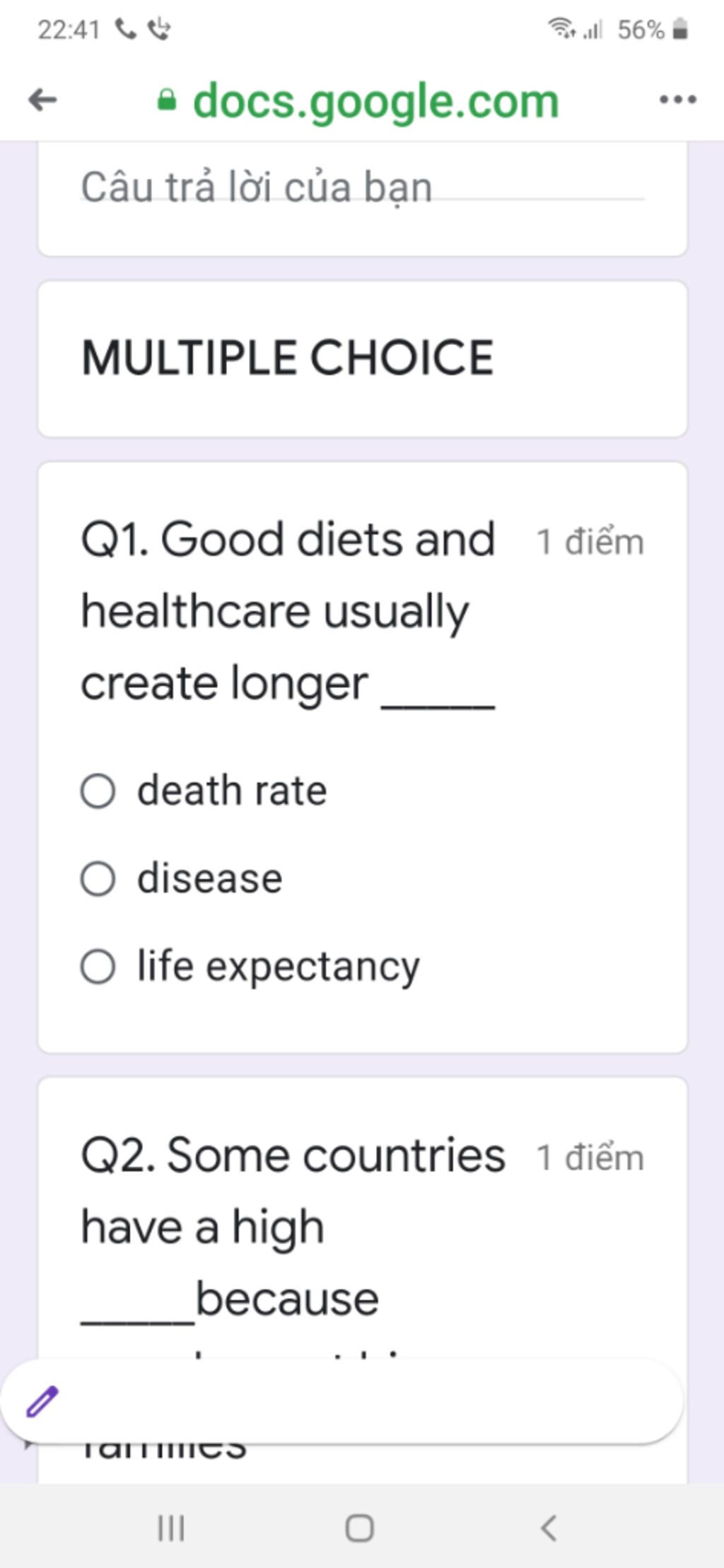Tap the green padlock security icon
The width and height of the screenshot is (724, 1568).
coord(166,100)
